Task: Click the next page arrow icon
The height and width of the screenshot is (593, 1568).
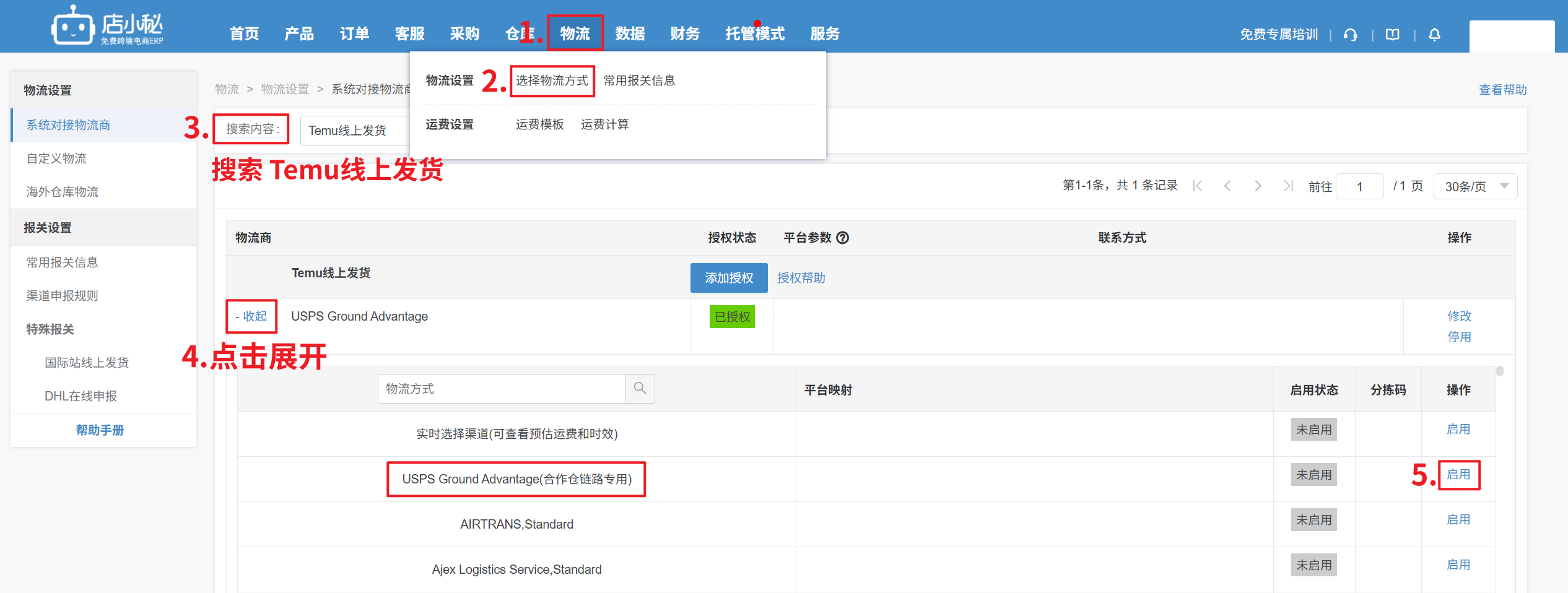Action: 1258,186
